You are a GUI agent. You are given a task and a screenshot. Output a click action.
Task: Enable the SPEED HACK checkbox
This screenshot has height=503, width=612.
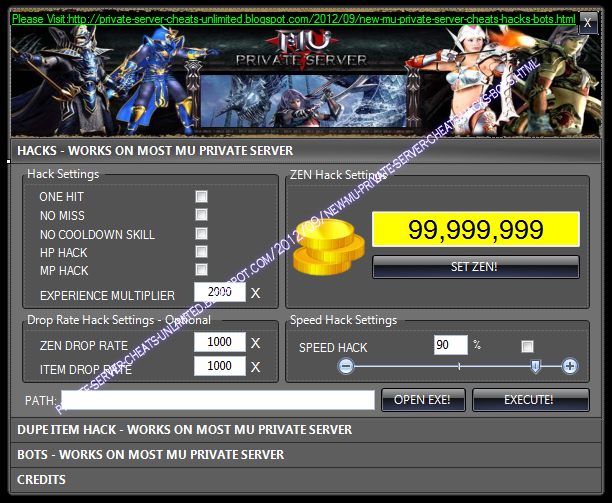pos(527,346)
